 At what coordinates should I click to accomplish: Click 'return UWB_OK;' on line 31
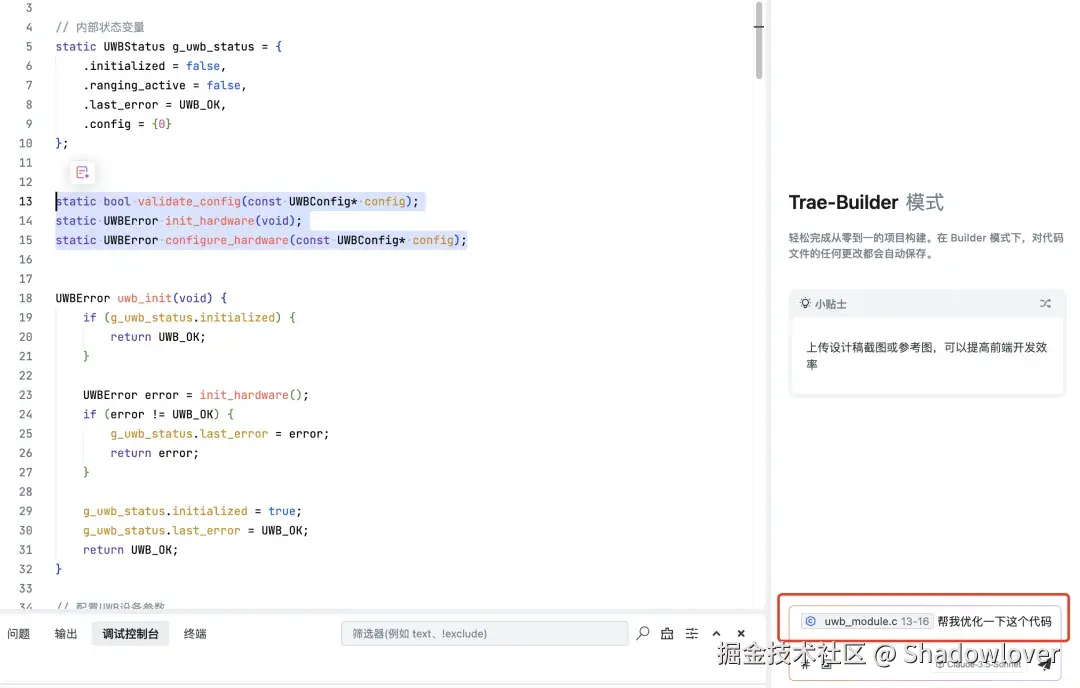pos(130,550)
